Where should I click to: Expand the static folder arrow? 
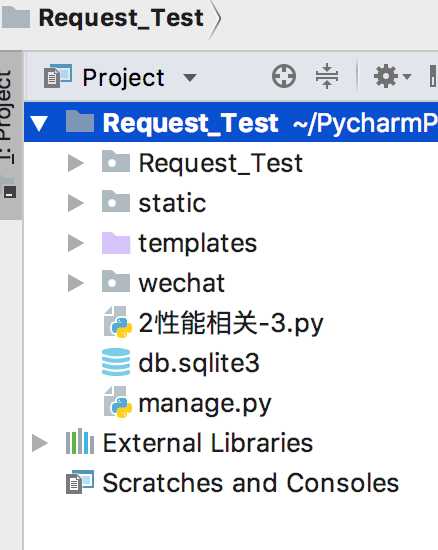(76, 203)
